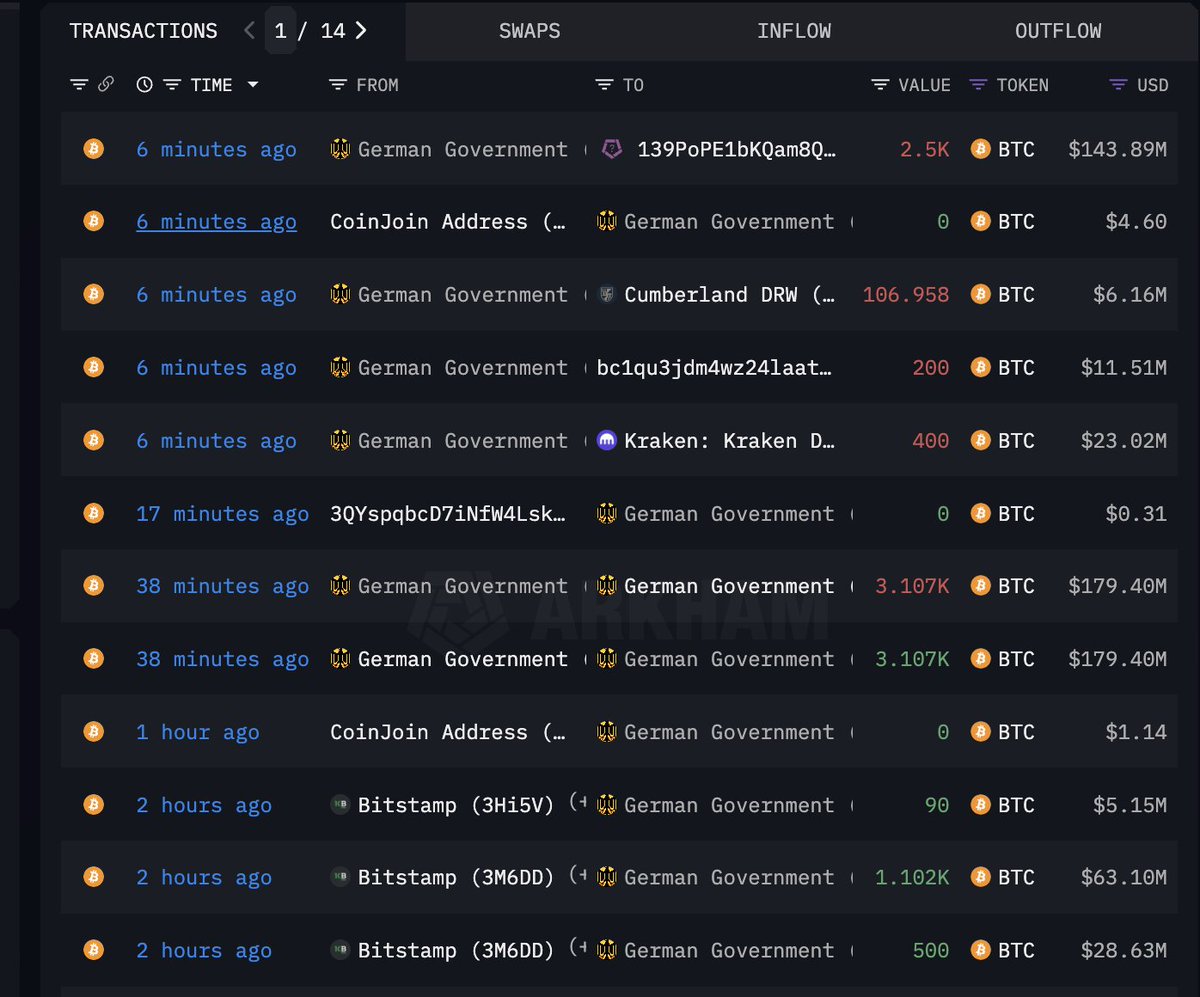Click Bitstamp (3Hi5V) sender

tap(455, 805)
